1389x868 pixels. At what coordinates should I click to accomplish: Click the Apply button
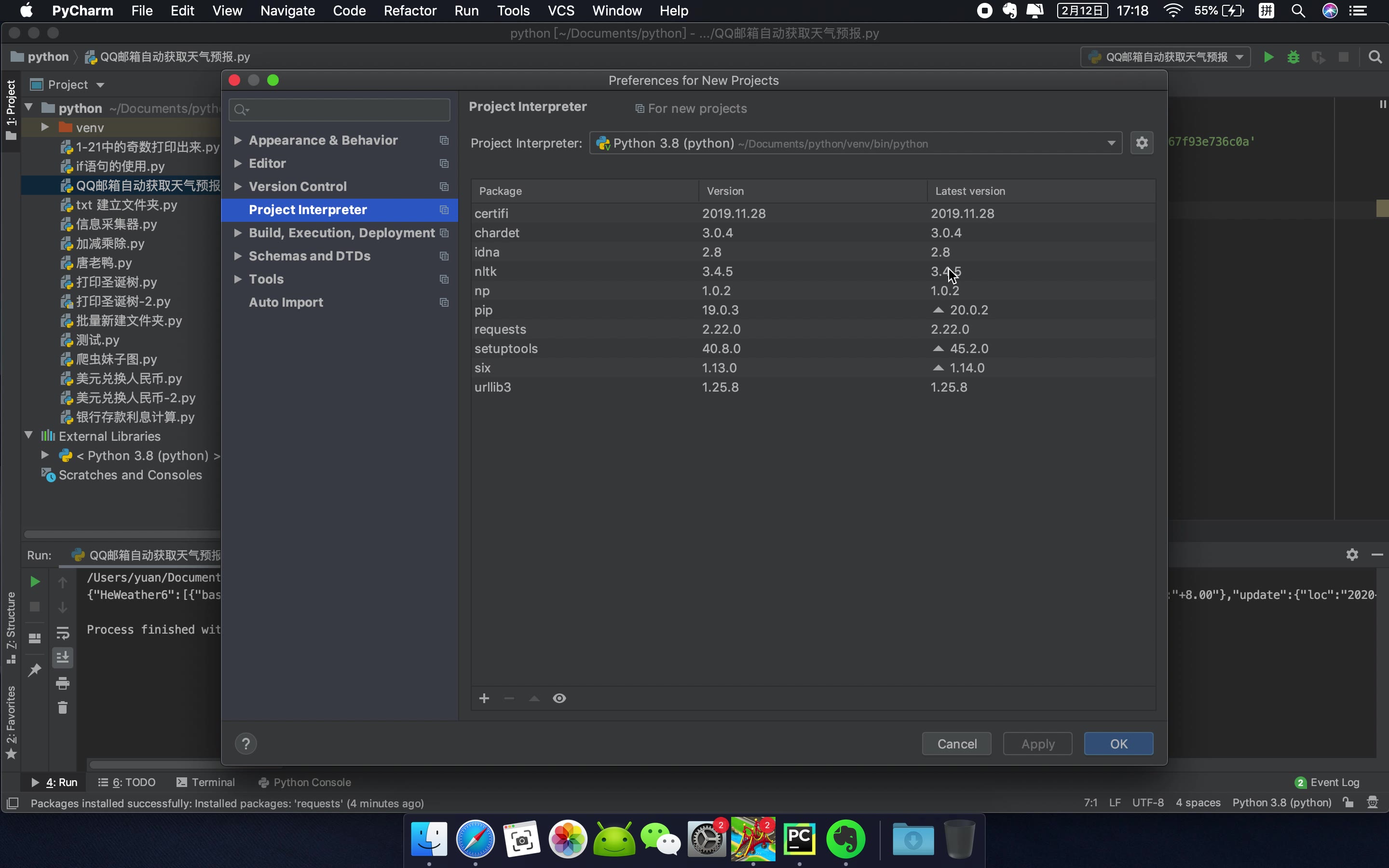click(1037, 744)
